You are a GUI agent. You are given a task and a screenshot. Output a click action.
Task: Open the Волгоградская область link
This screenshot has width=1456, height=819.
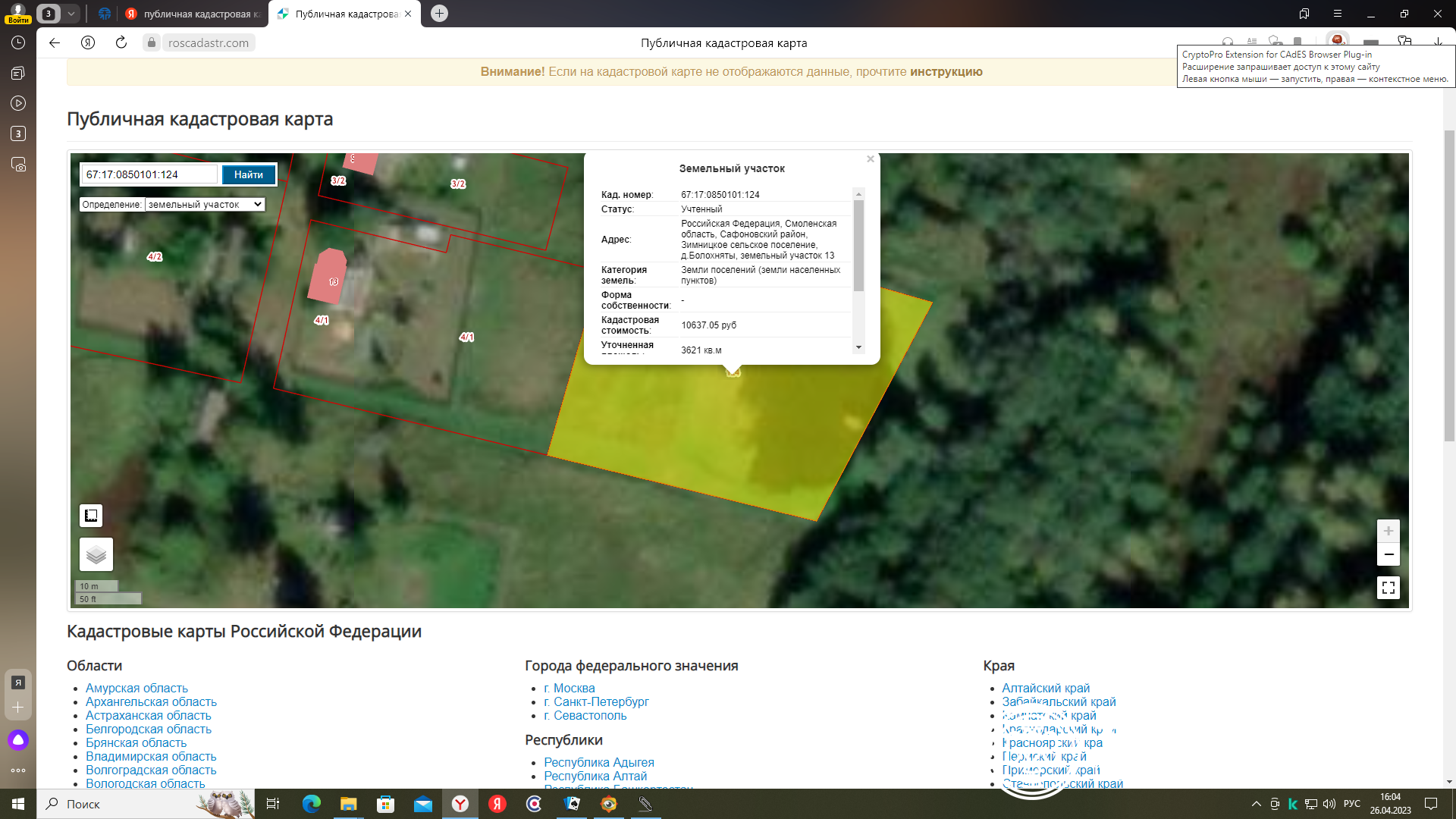coord(151,770)
